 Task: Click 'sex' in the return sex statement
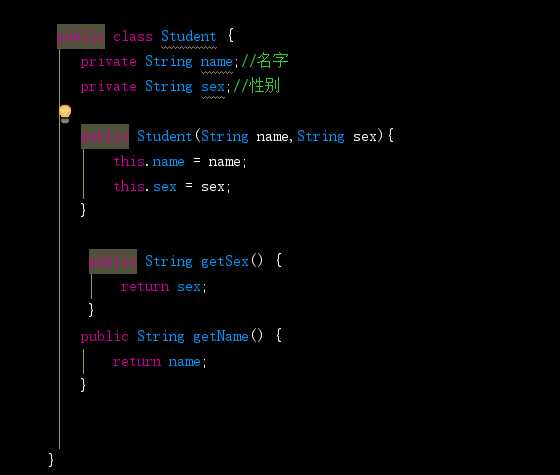tap(189, 287)
